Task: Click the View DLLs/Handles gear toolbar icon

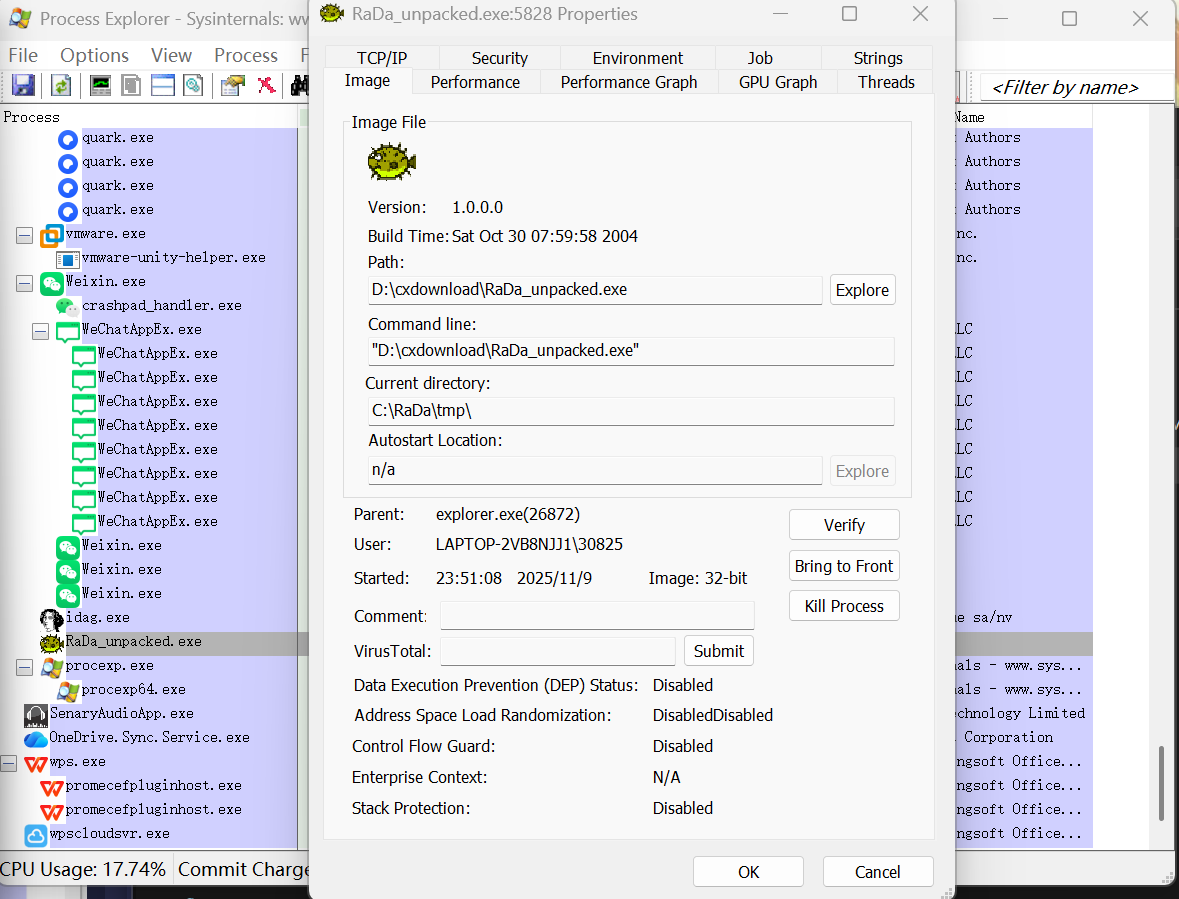Action: click(193, 85)
